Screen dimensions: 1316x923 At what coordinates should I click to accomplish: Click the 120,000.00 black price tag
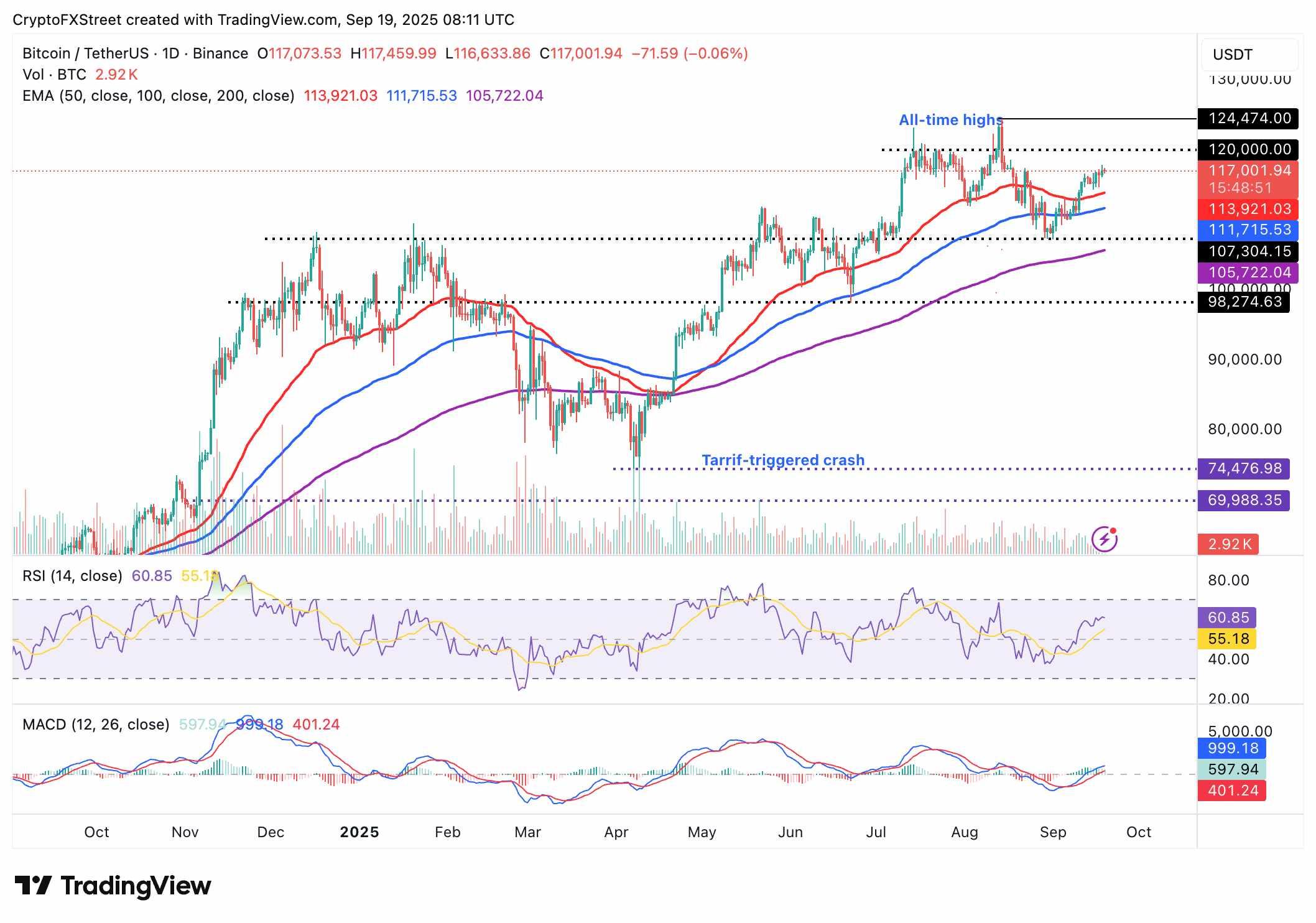coord(1248,149)
